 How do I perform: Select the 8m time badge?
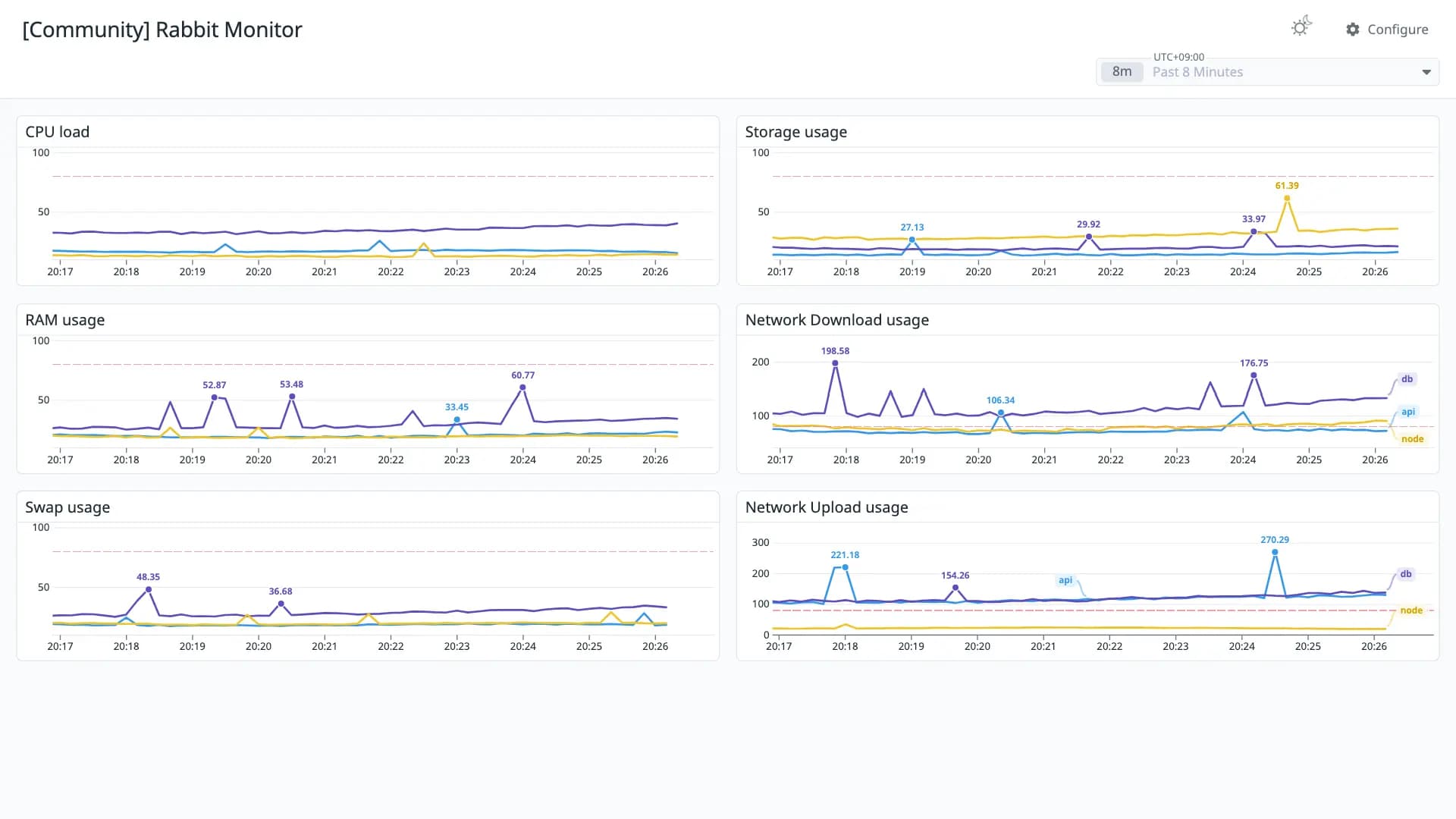(1122, 72)
